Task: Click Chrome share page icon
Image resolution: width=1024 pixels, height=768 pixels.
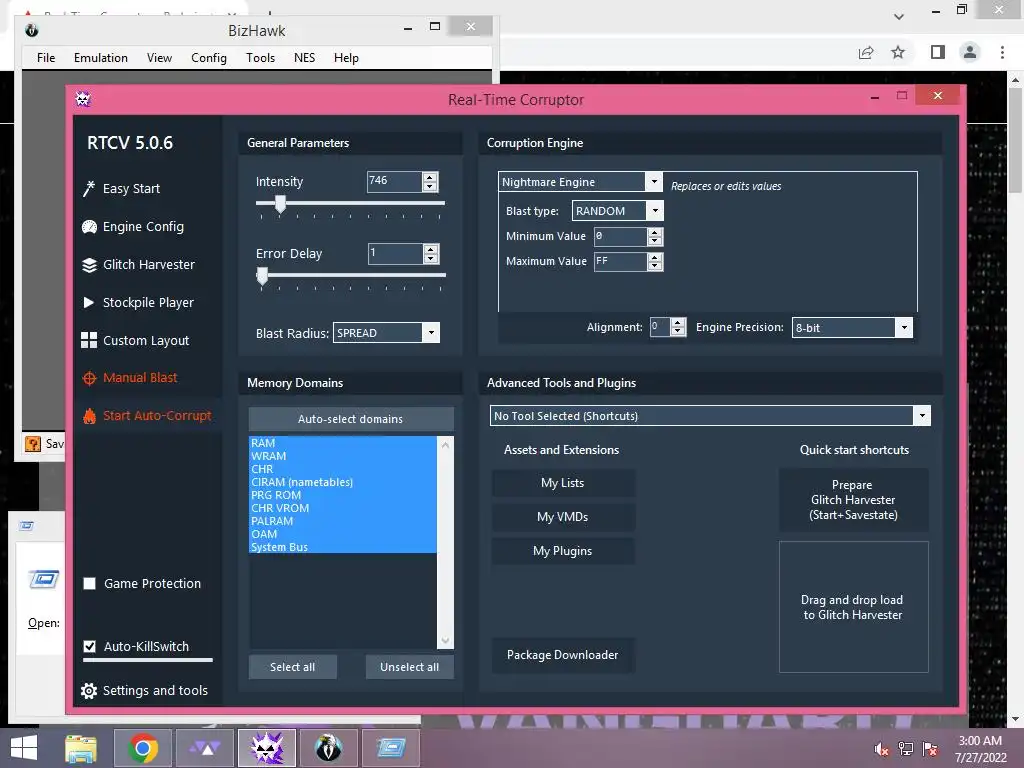Action: pyautogui.click(x=866, y=52)
